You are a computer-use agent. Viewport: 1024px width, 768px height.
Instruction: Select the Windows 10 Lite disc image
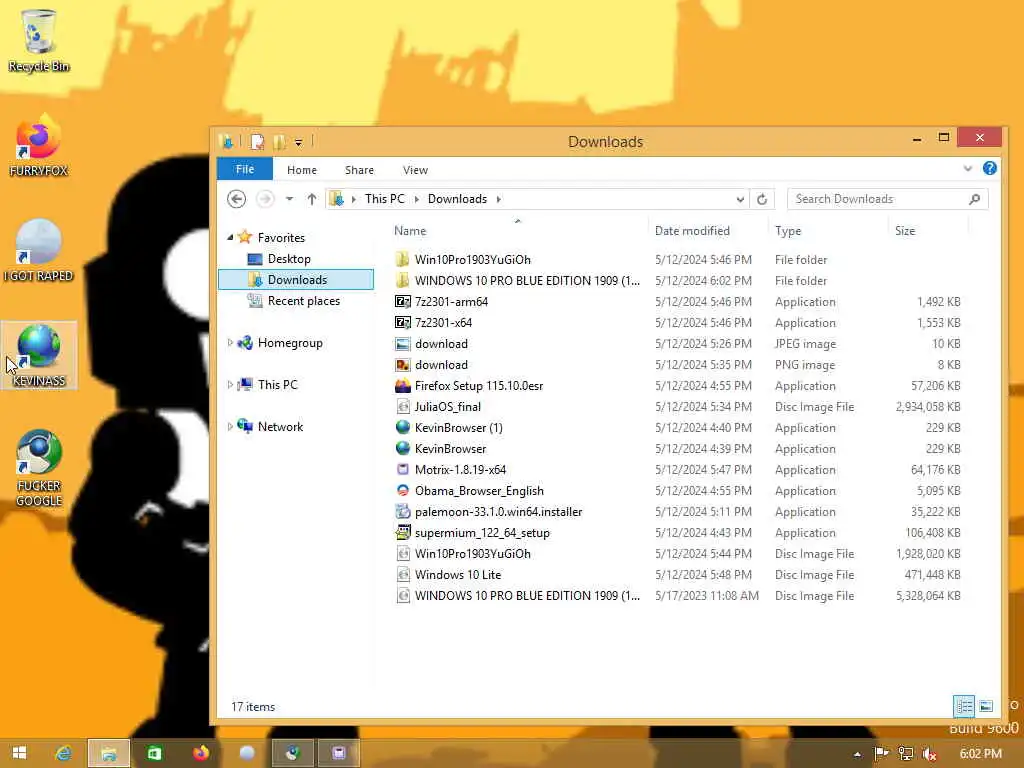679,575
